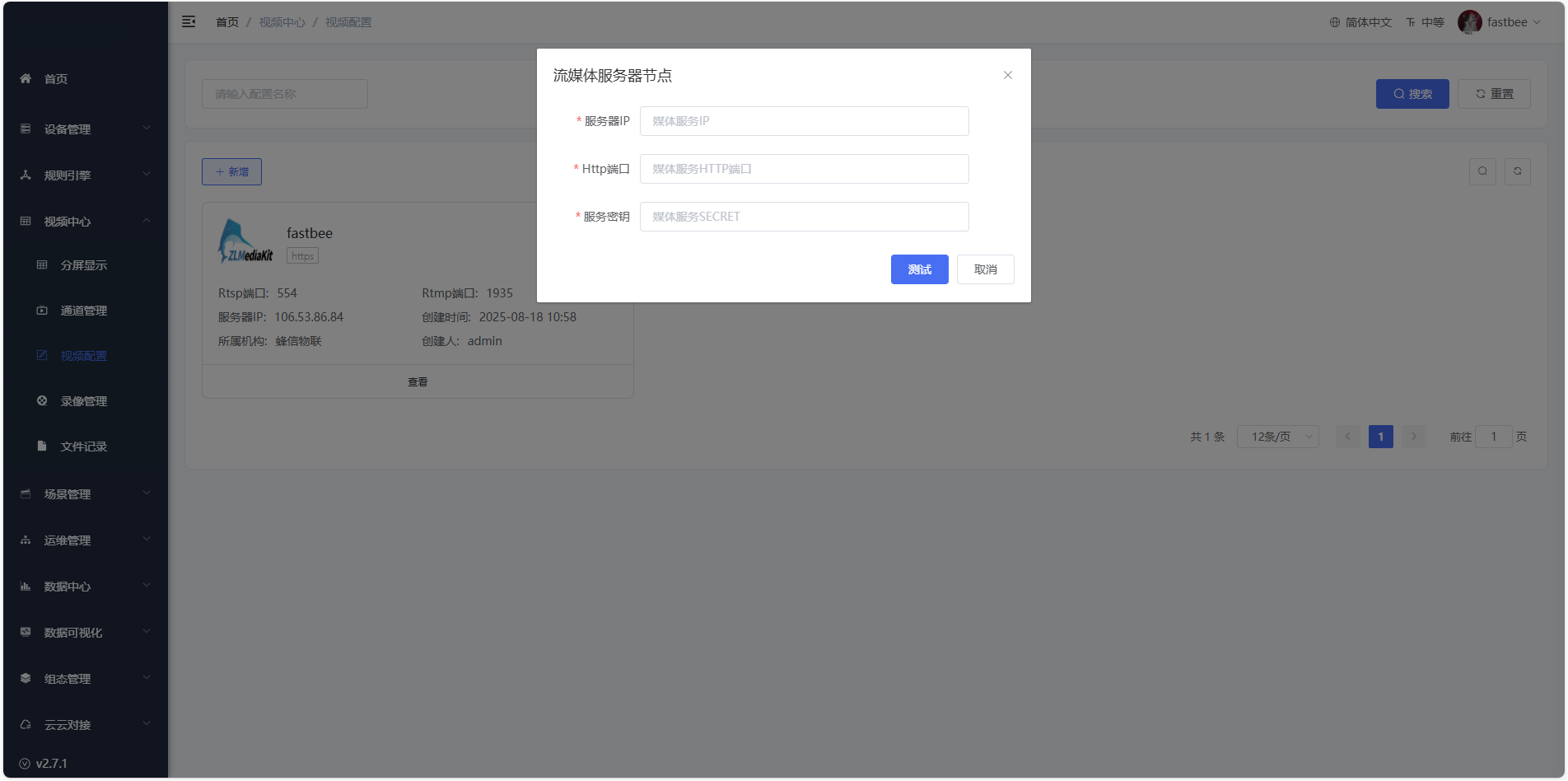The image size is (1568, 781).
Task: Click the font size 中等 icon
Action: click(1425, 22)
